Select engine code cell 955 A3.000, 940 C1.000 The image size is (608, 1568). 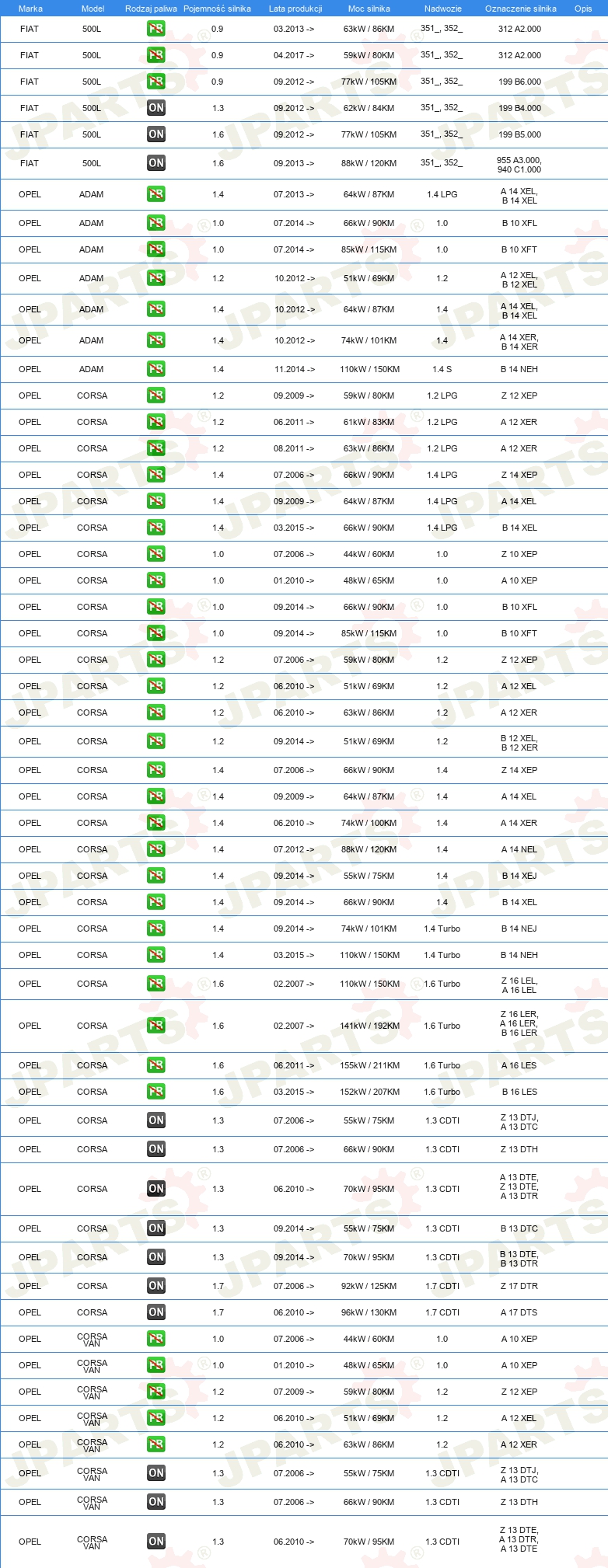(519, 165)
